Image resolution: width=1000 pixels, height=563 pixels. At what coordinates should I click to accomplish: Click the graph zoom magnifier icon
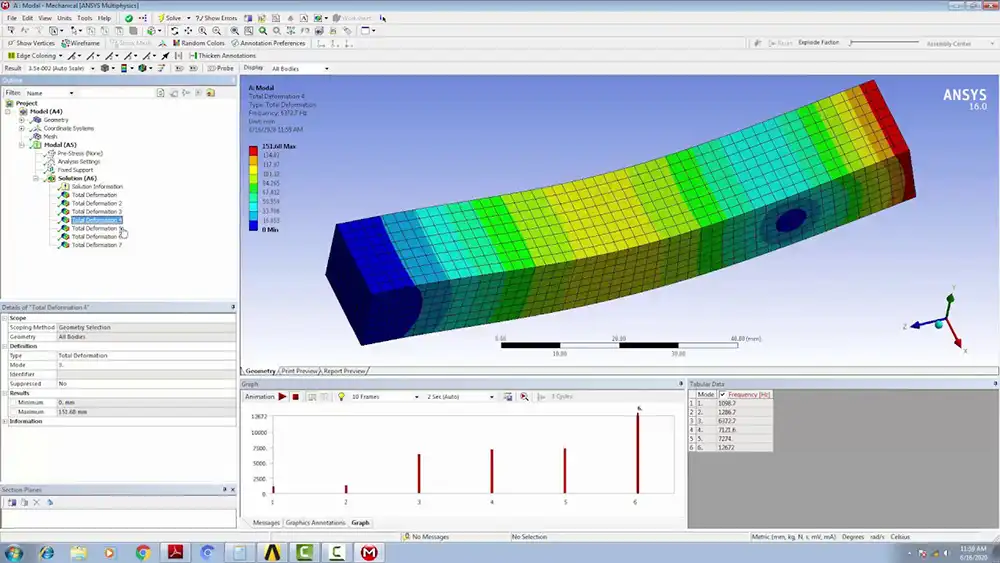[x=524, y=397]
